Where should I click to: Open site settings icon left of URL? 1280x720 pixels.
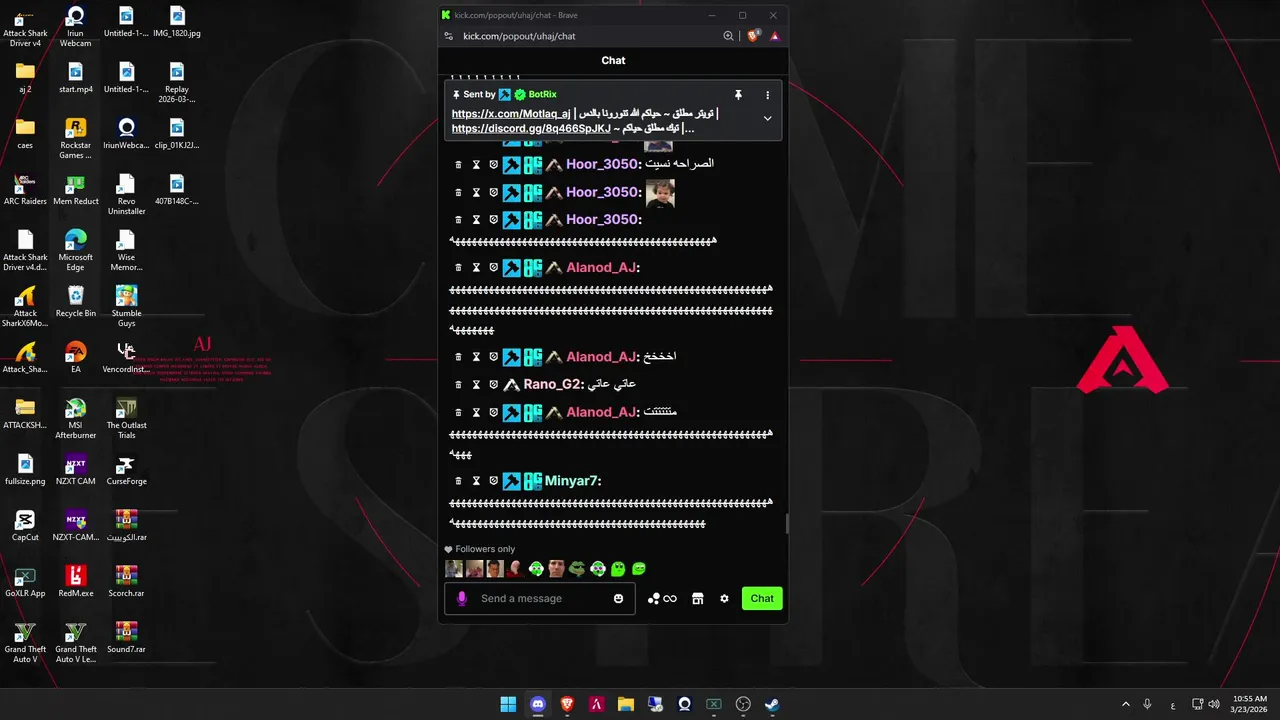point(448,36)
